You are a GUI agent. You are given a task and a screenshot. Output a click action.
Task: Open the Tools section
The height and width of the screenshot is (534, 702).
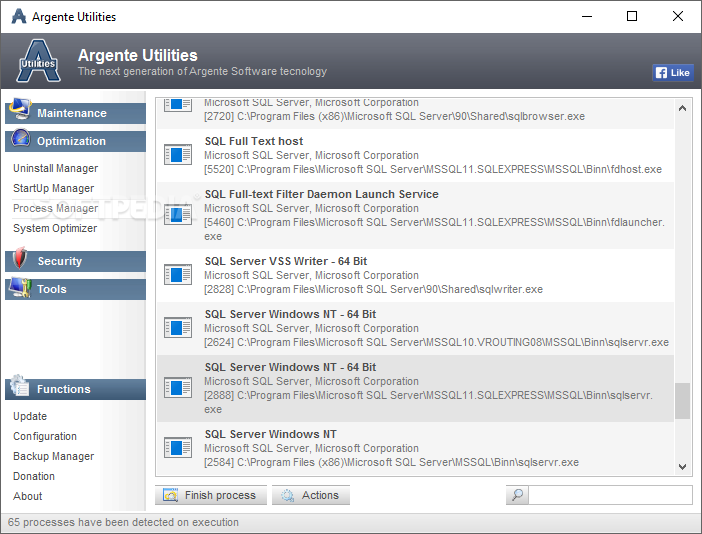(75, 289)
